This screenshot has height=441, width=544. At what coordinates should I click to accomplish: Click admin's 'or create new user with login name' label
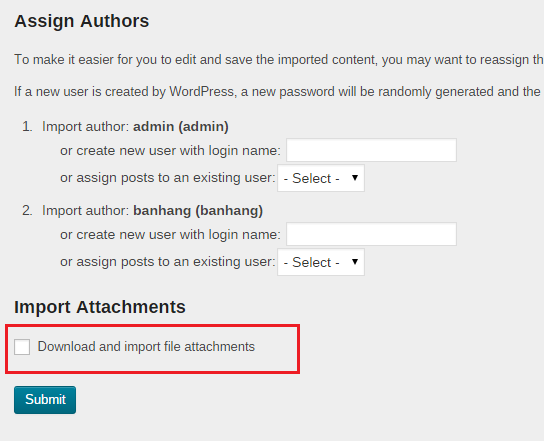tap(170, 151)
